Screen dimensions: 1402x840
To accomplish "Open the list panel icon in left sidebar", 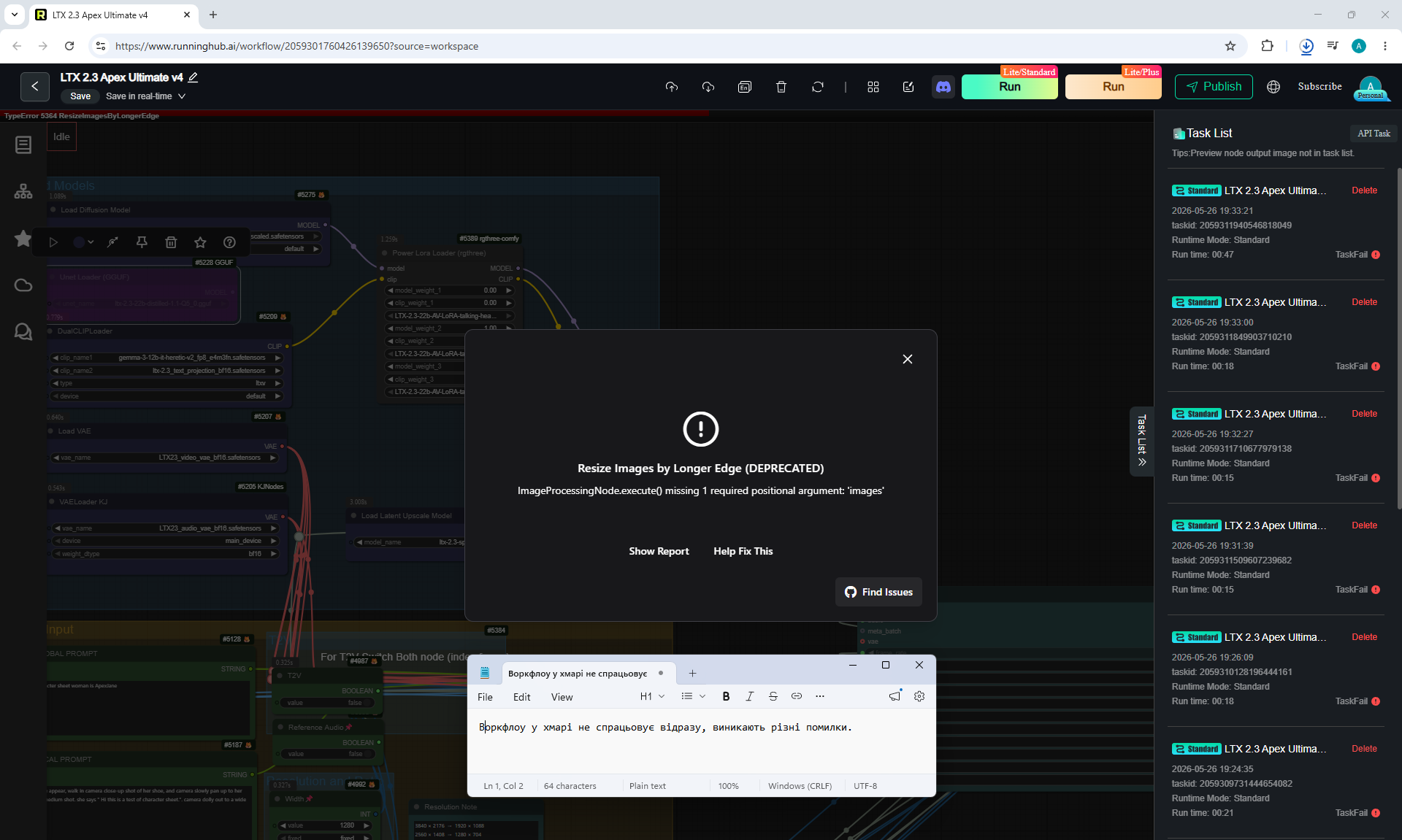I will click(x=23, y=145).
